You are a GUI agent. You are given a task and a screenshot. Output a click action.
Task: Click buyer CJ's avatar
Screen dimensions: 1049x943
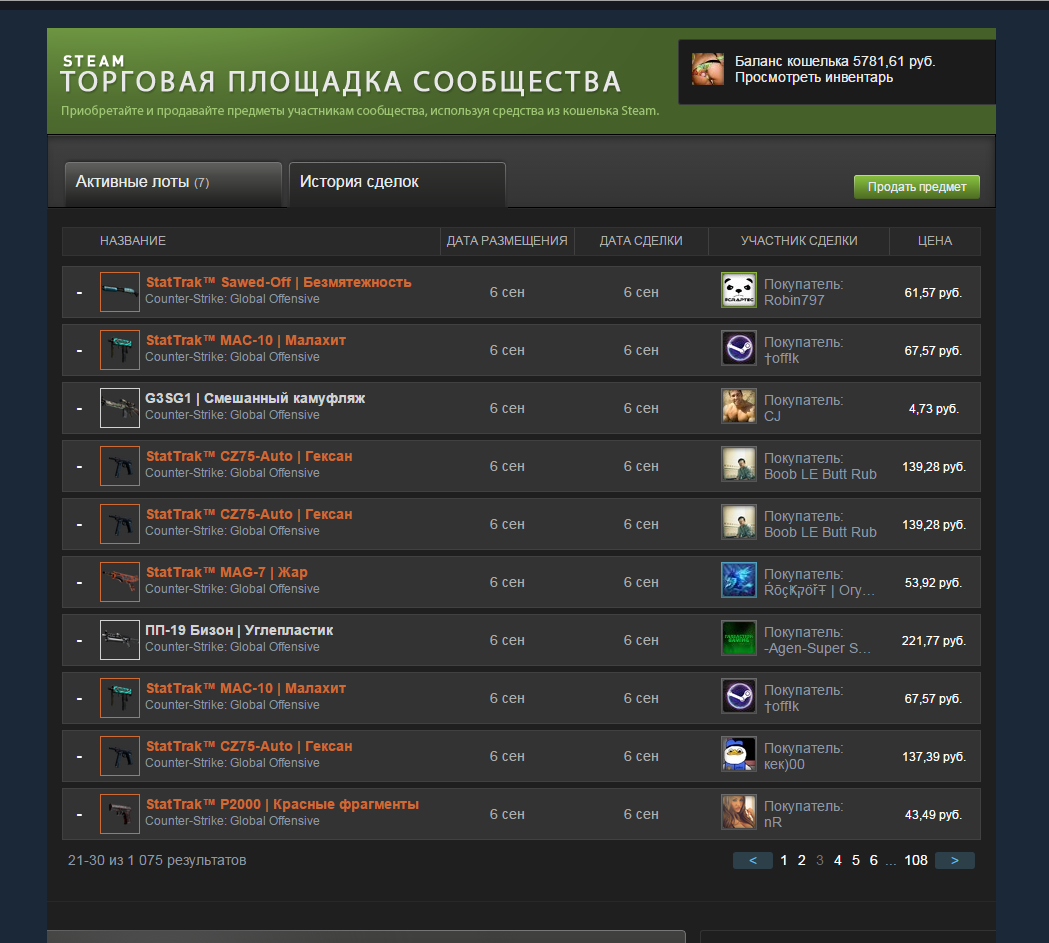pyautogui.click(x=739, y=406)
